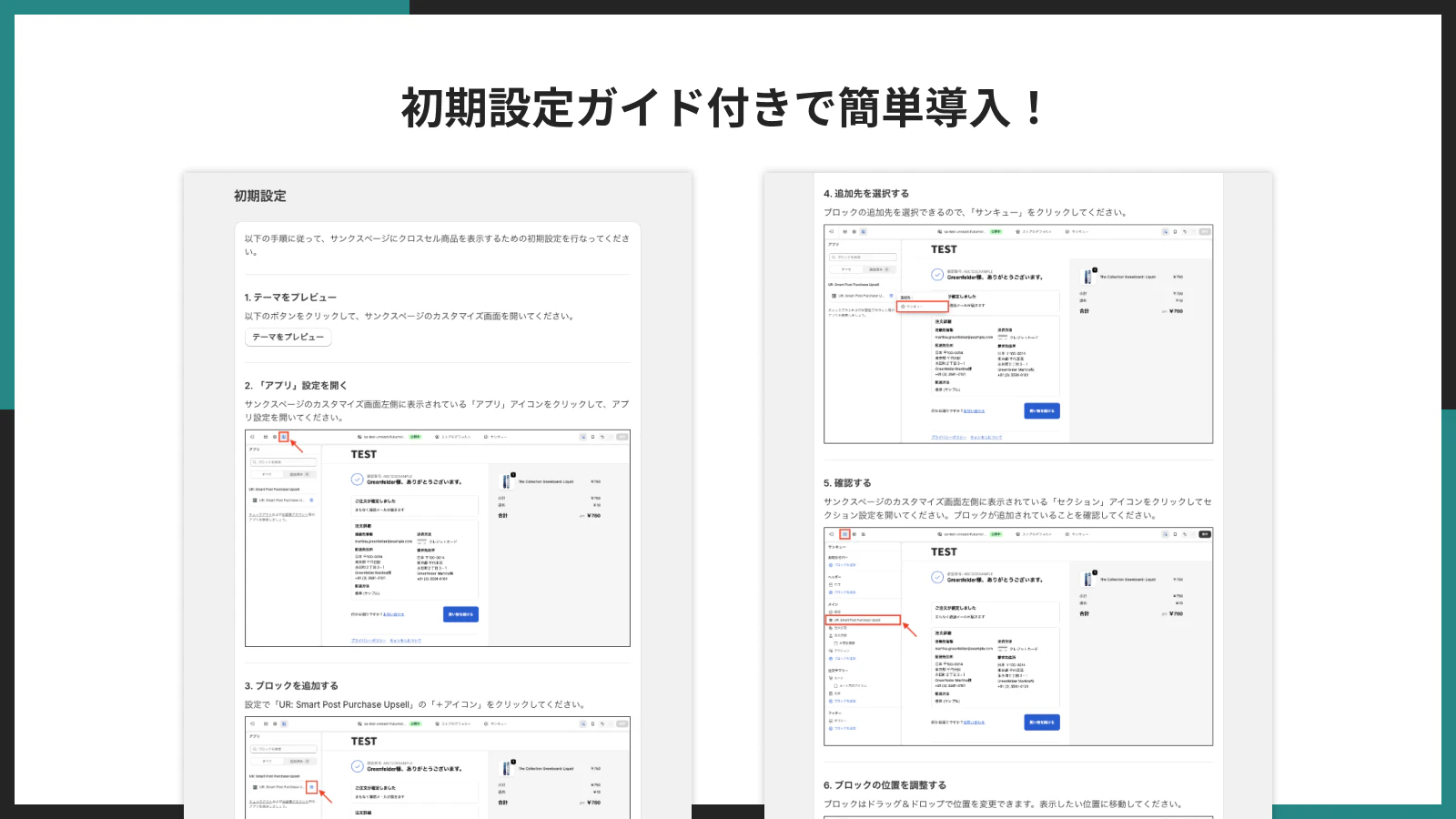Click the exit editor icon in step 5 screenshot
Viewport: 1456px width, 819px height.
pos(831,534)
